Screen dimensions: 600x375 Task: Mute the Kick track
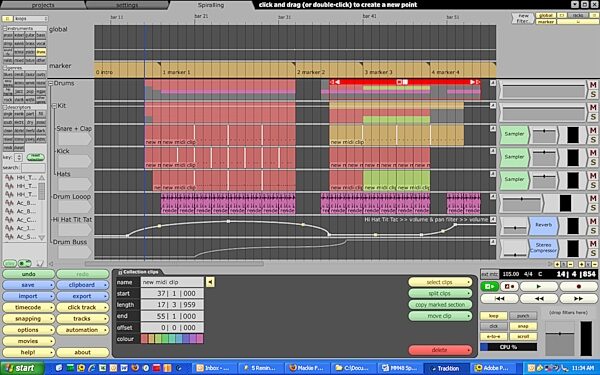coord(593,153)
